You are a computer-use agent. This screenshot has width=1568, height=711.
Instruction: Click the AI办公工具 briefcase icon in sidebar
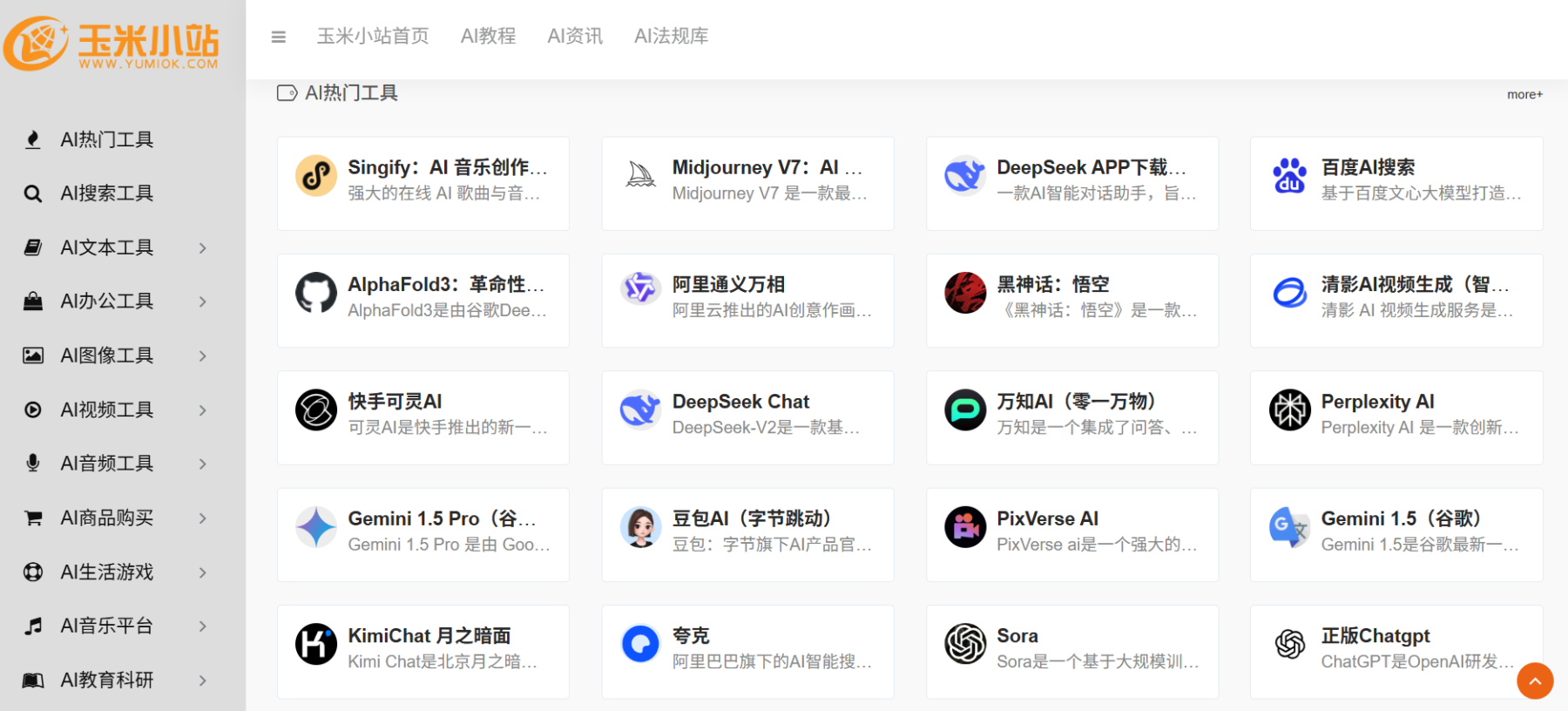pos(33,301)
